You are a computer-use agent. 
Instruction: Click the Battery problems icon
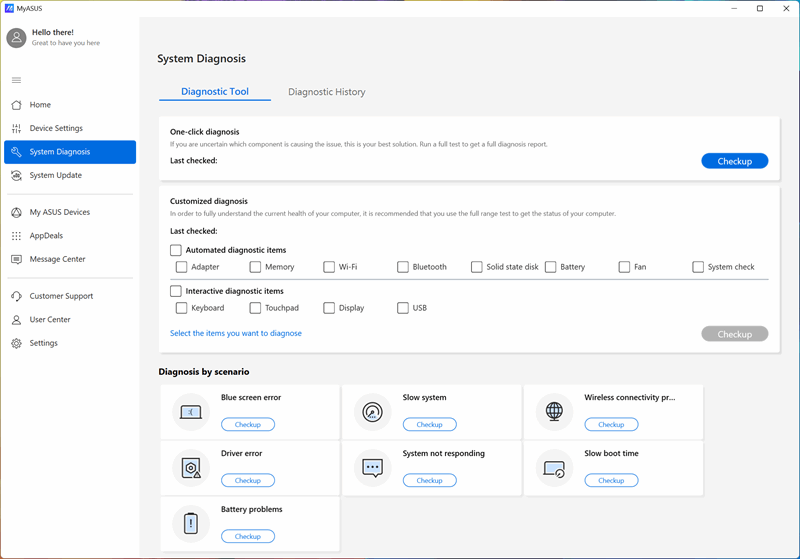(x=191, y=524)
